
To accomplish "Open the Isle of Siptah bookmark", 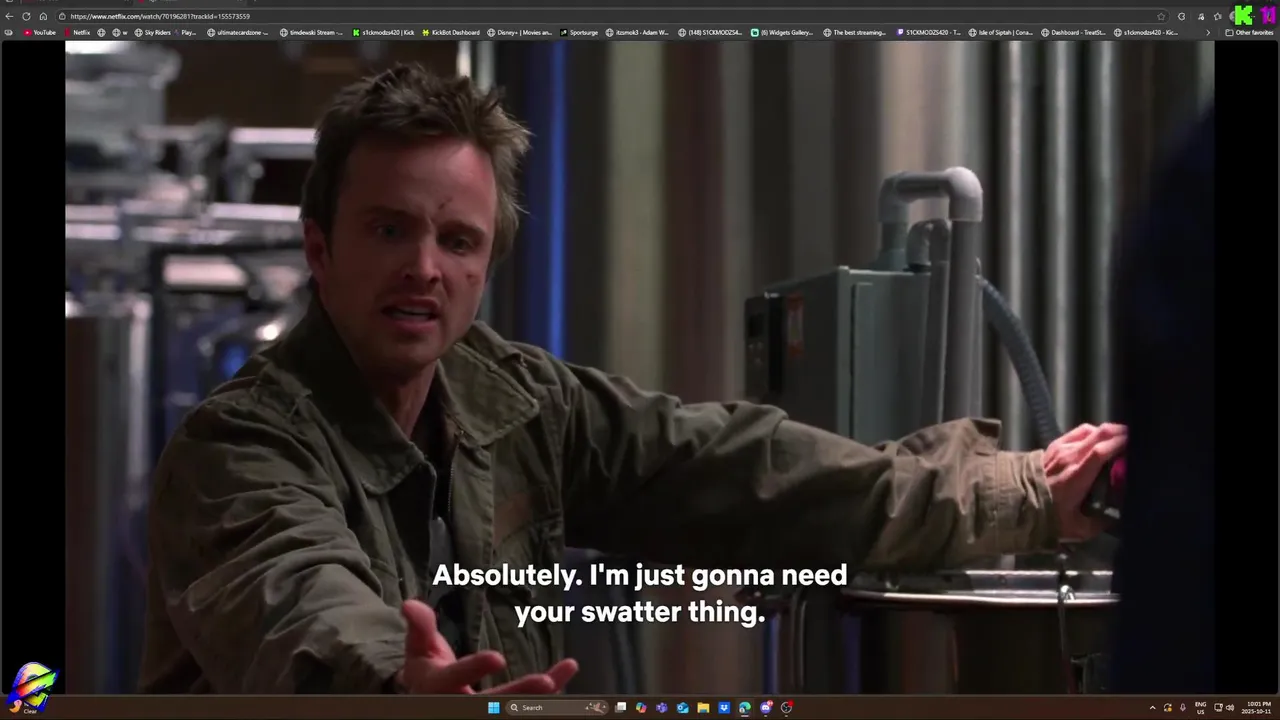I will (x=1001, y=32).
